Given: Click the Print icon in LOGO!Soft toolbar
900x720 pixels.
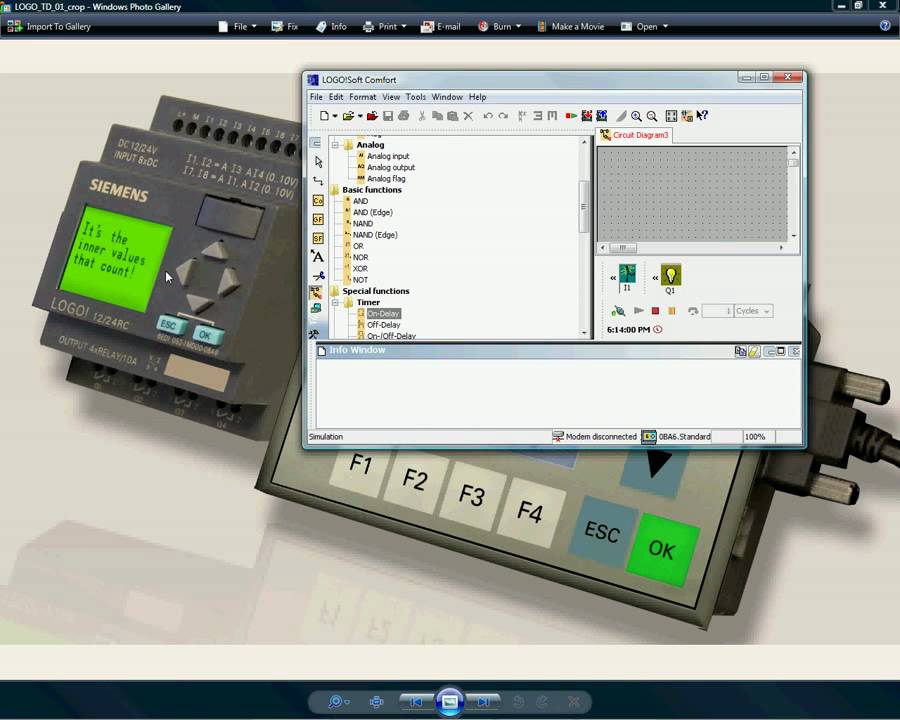Looking at the screenshot, I should (404, 116).
